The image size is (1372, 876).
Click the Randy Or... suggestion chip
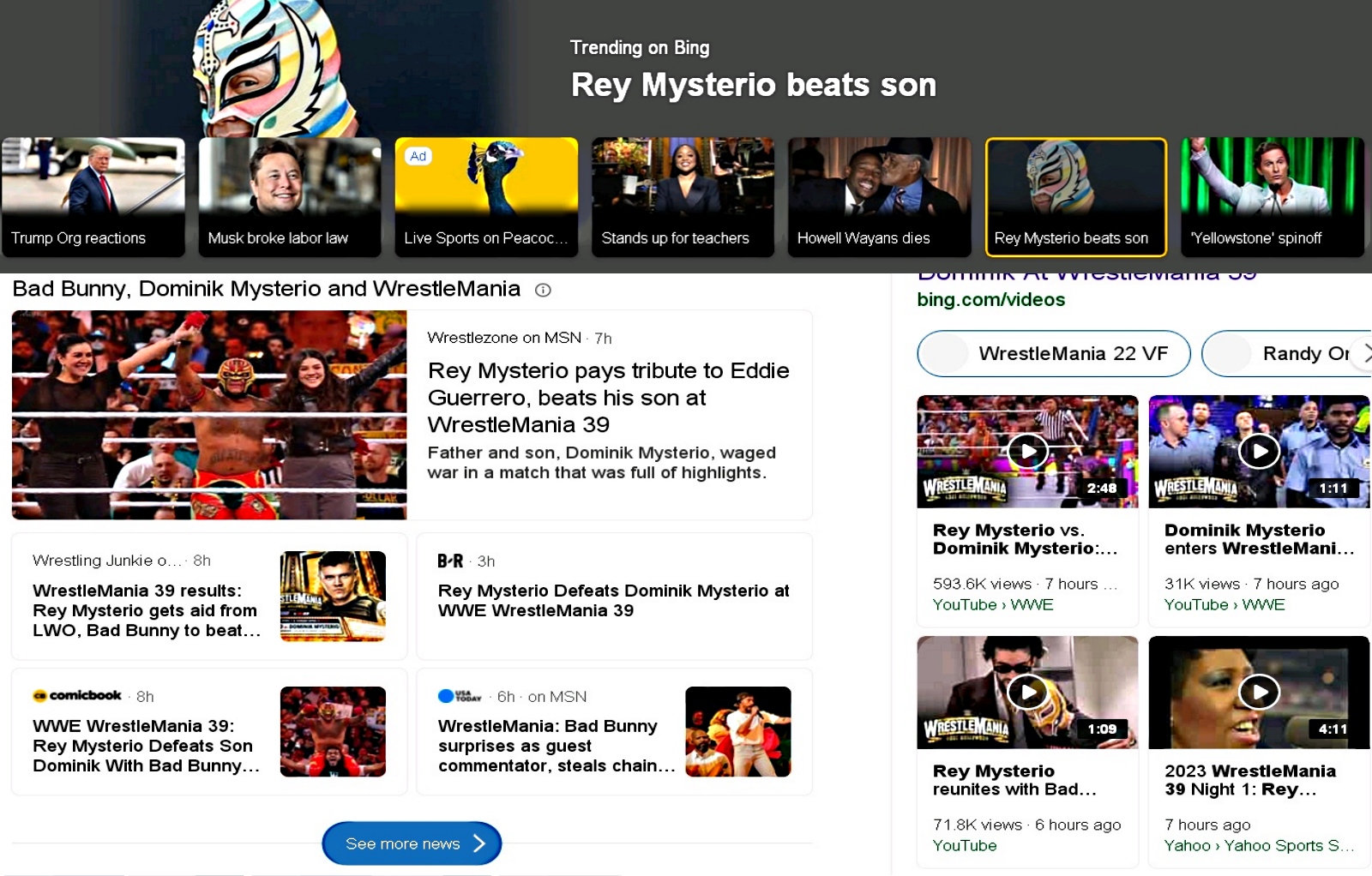(x=1286, y=353)
